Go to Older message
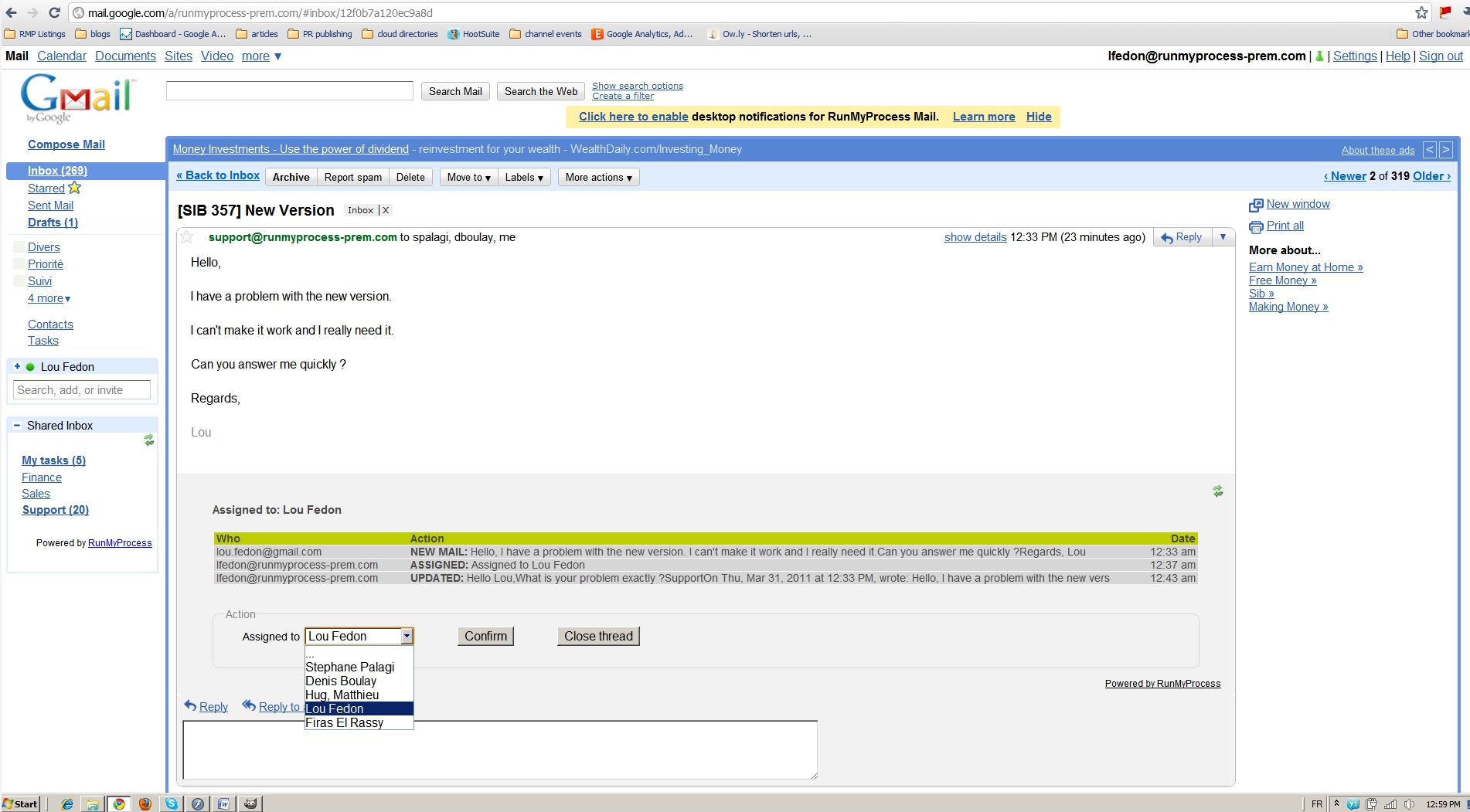Screen dimensions: 1470x812 pos(1431,176)
